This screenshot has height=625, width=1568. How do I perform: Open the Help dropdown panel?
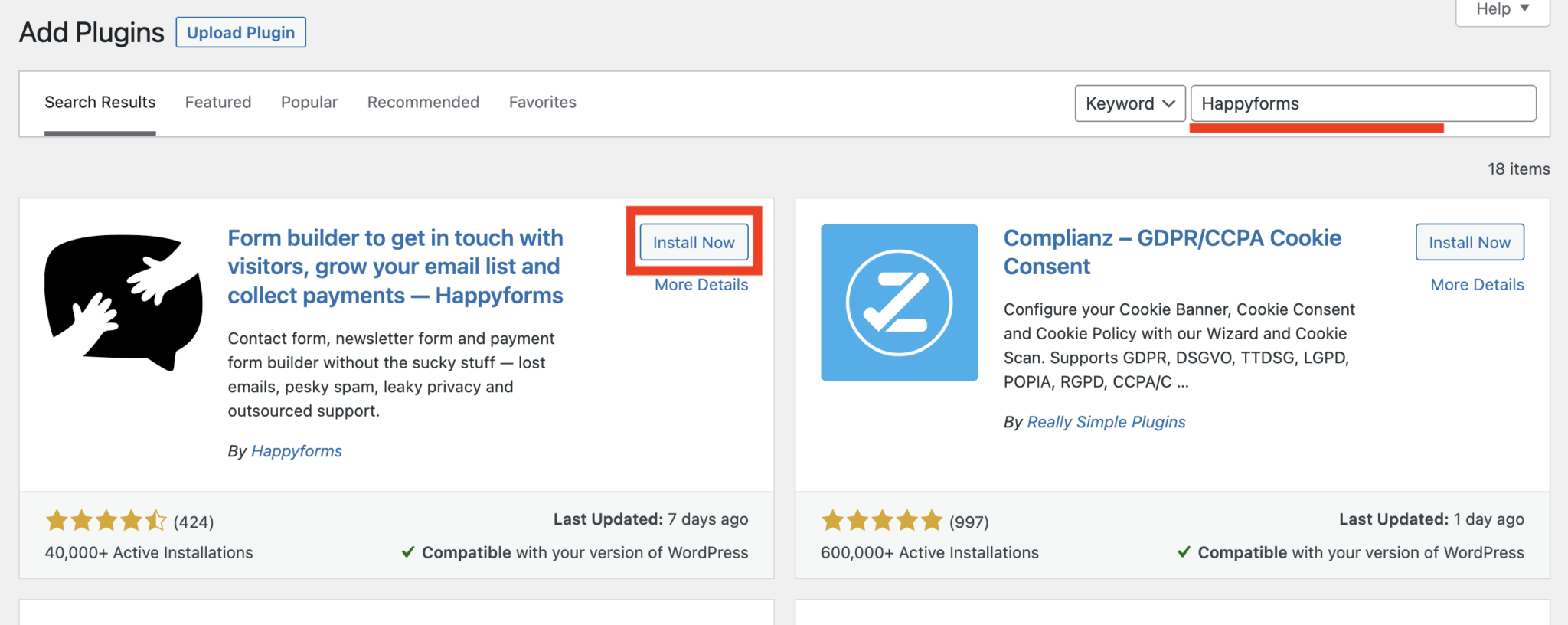tap(1502, 9)
